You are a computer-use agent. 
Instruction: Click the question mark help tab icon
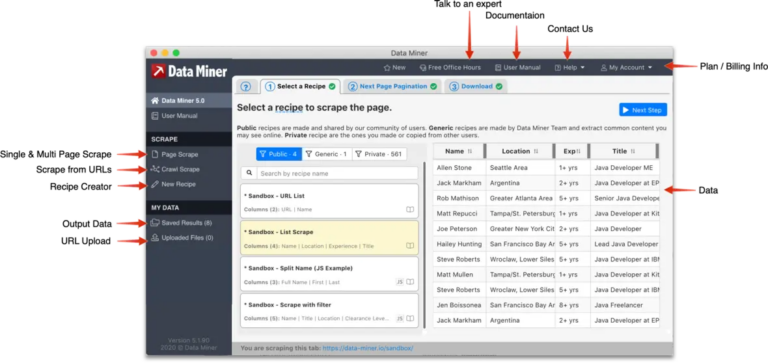click(246, 87)
